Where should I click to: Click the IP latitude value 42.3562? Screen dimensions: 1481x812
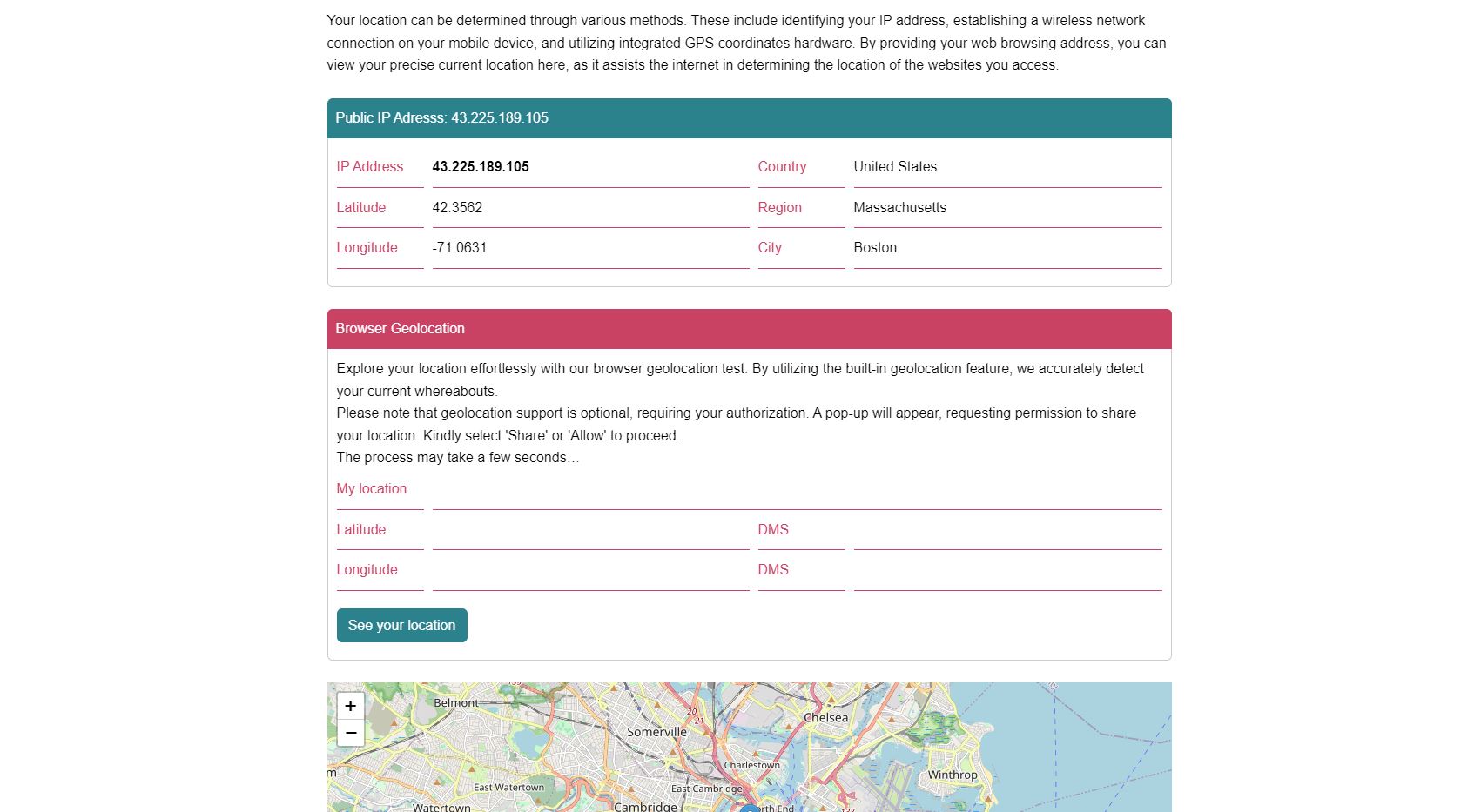point(457,207)
